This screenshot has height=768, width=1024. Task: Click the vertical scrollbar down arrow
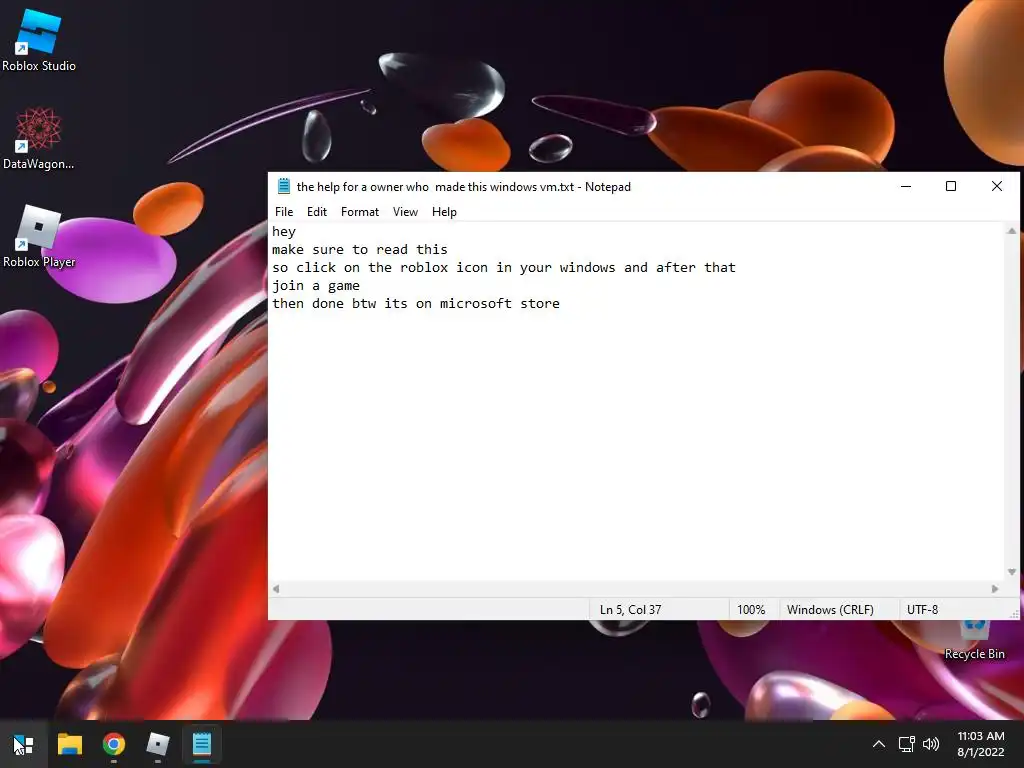pos(1012,572)
